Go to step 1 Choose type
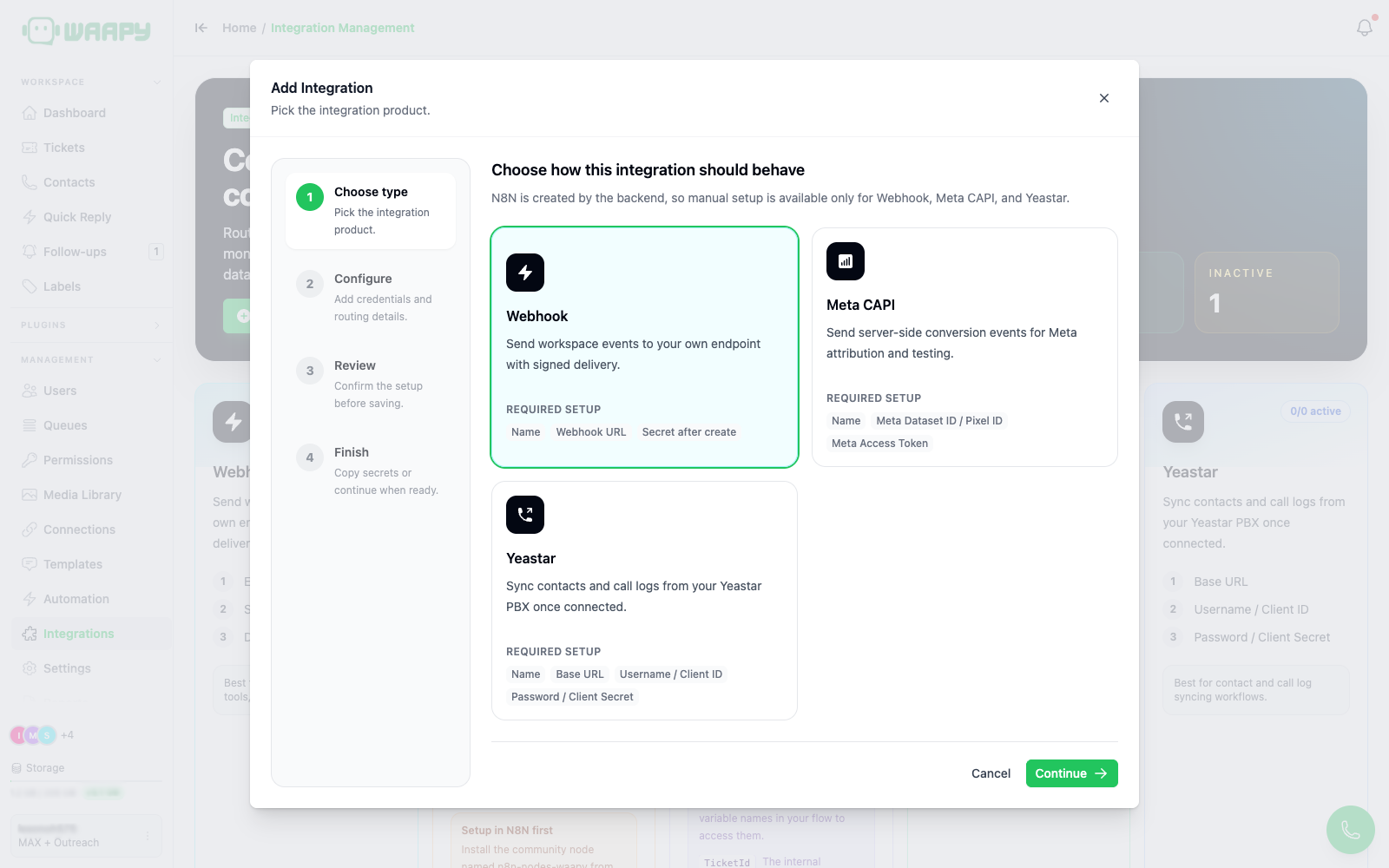The width and height of the screenshot is (1389, 868). pos(371,210)
